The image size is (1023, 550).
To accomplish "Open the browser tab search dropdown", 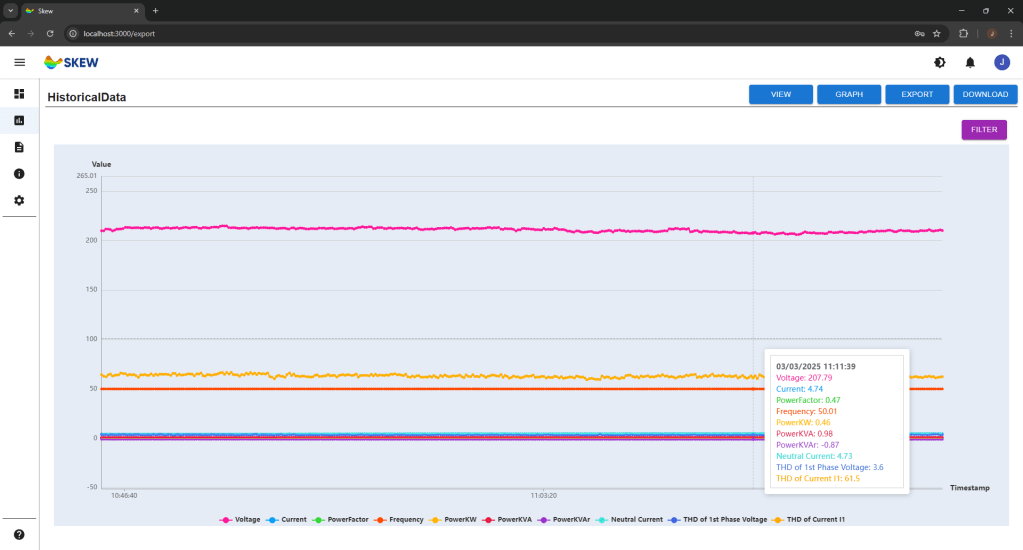I will point(10,10).
